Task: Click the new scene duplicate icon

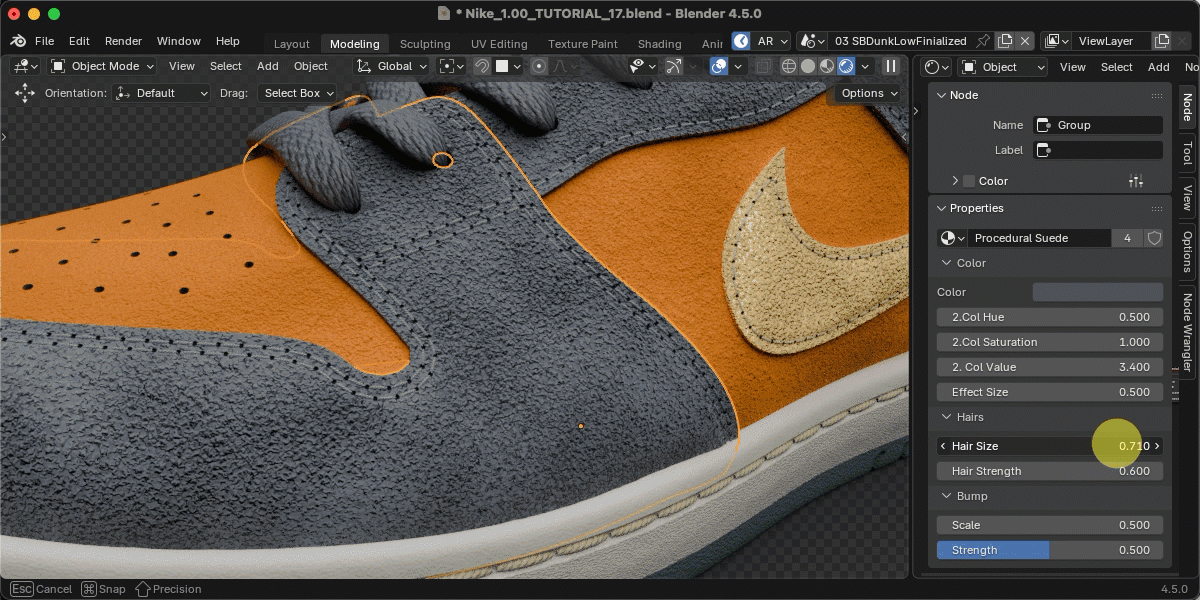Action: (x=1005, y=41)
